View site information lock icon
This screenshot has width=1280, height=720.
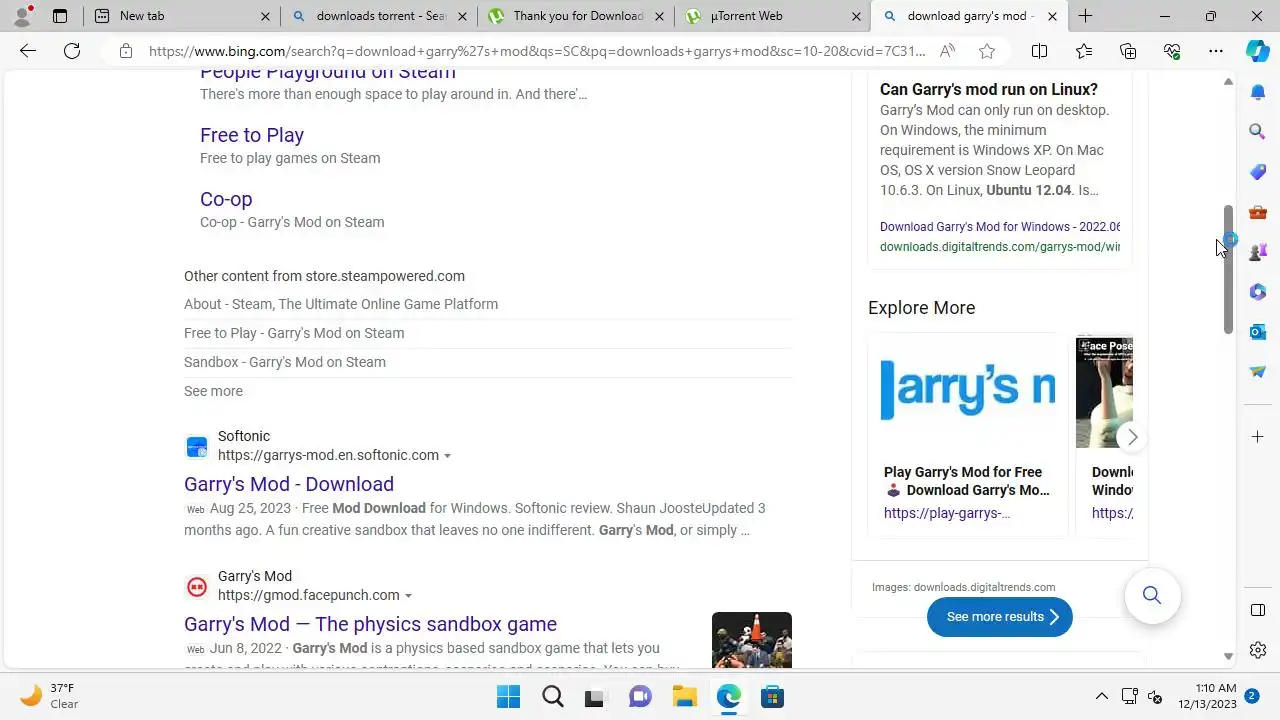pos(125,51)
